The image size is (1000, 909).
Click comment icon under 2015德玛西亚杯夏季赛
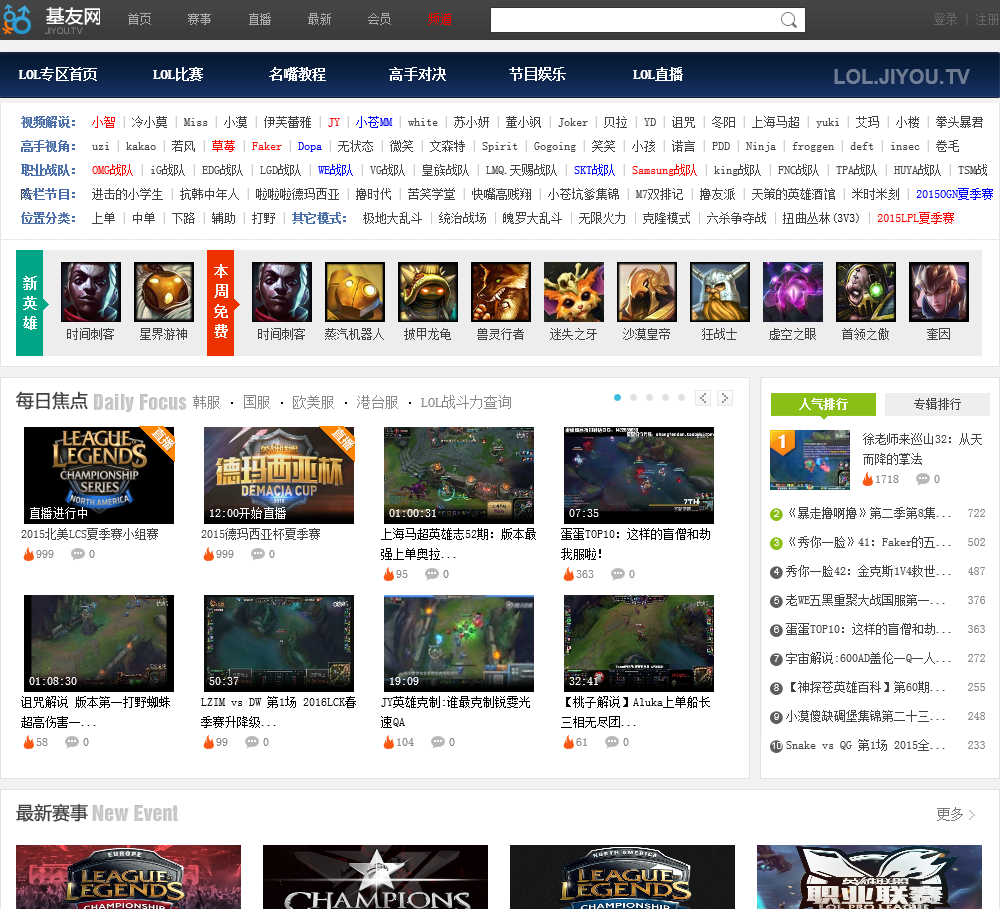(x=258, y=554)
